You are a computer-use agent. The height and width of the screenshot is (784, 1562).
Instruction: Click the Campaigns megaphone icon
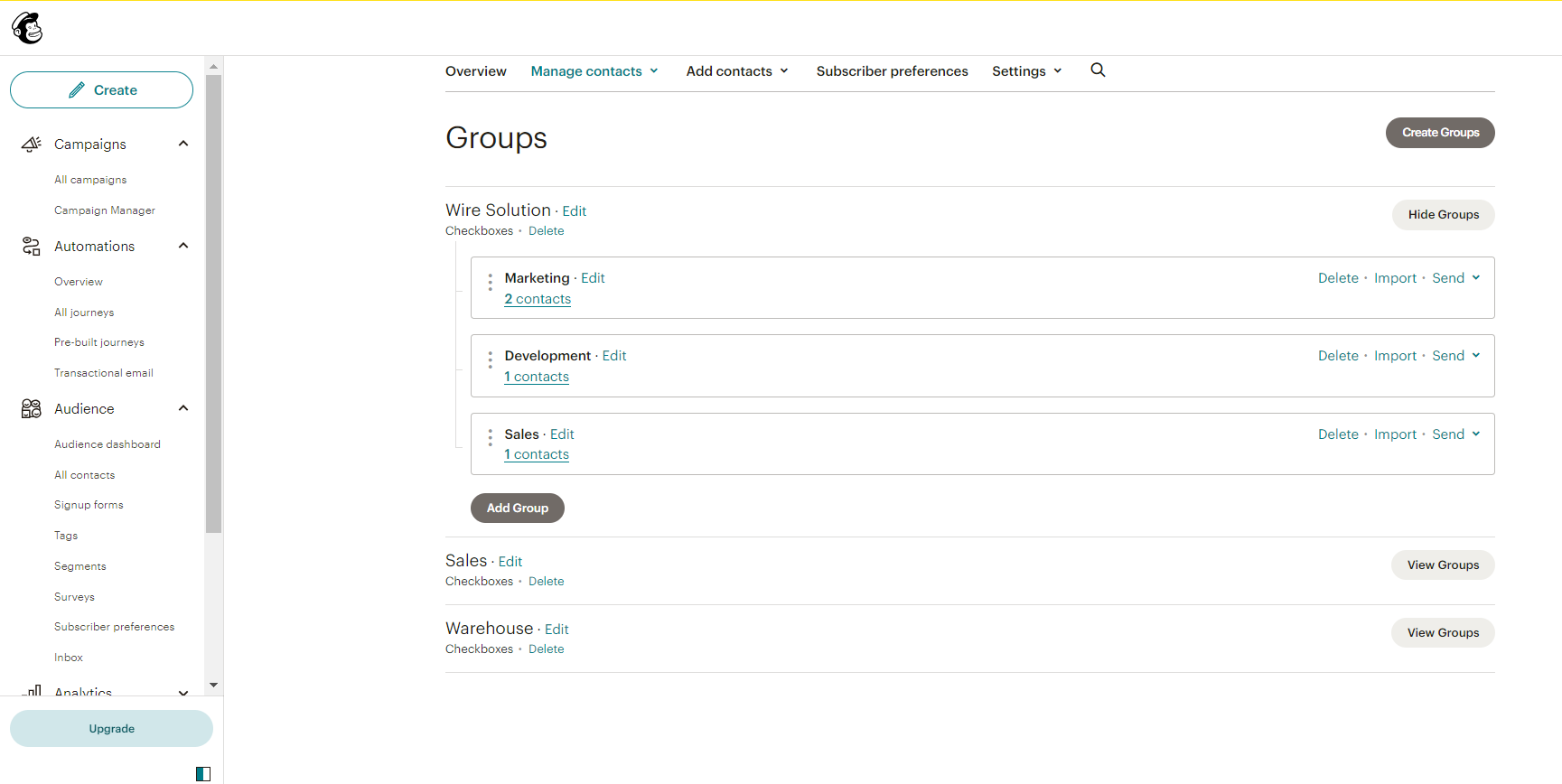32,145
